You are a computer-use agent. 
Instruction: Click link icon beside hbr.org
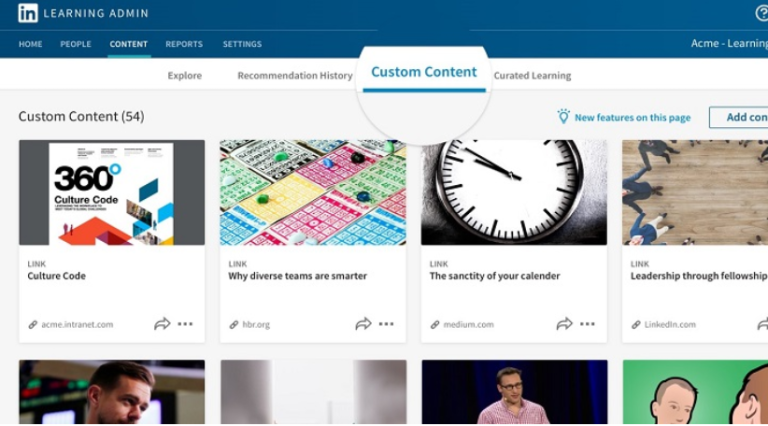(x=234, y=324)
